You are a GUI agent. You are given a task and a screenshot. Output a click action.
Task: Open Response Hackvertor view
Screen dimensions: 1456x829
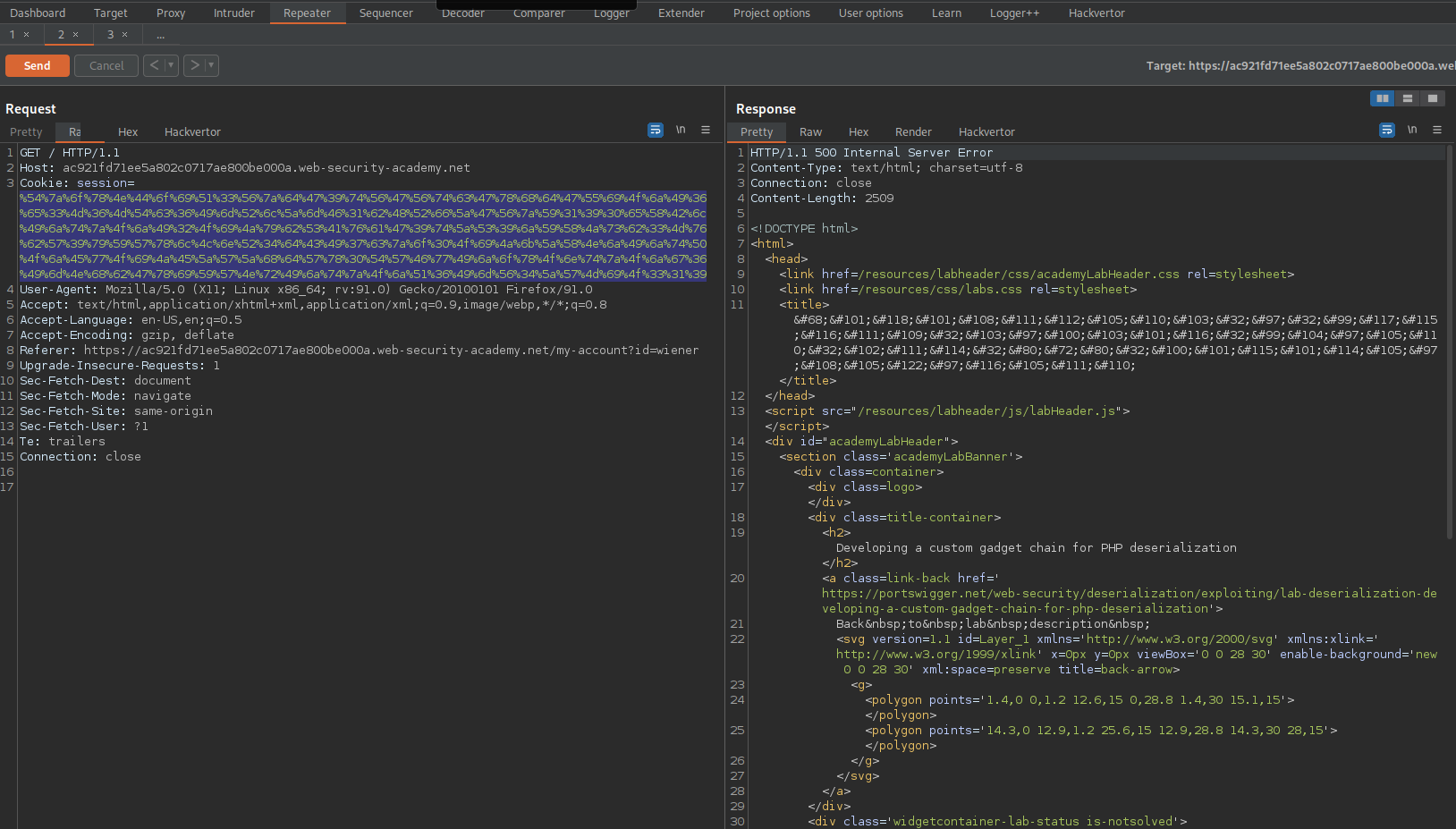[x=986, y=131]
